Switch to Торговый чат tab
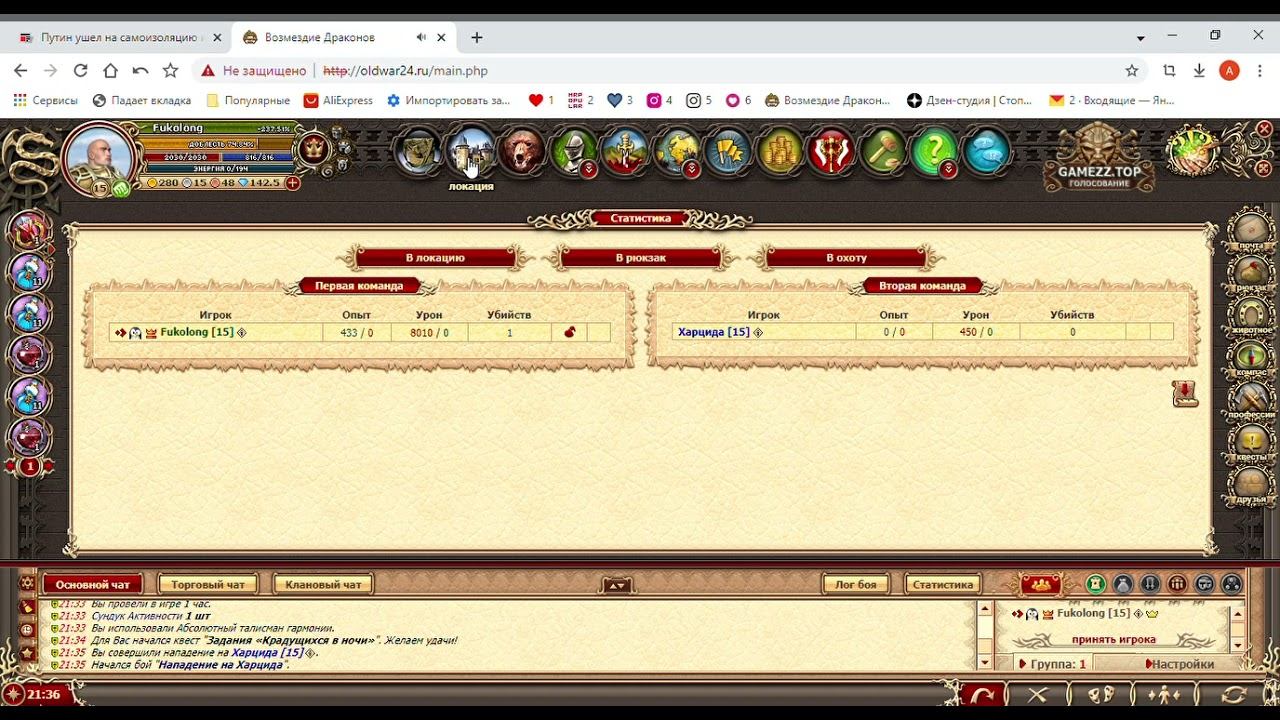The height and width of the screenshot is (720, 1280). pos(208,585)
